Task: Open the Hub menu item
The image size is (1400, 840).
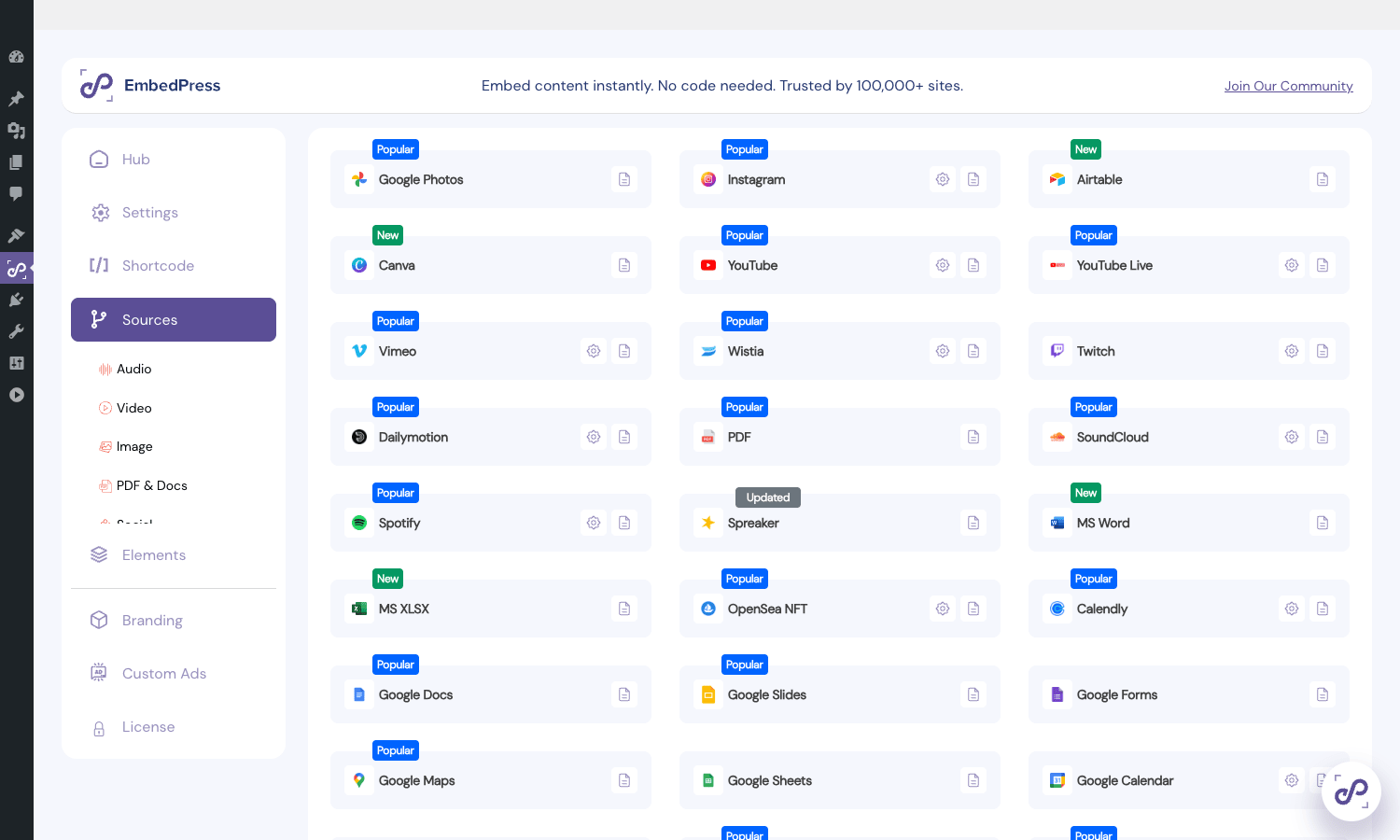Action: pos(174,160)
